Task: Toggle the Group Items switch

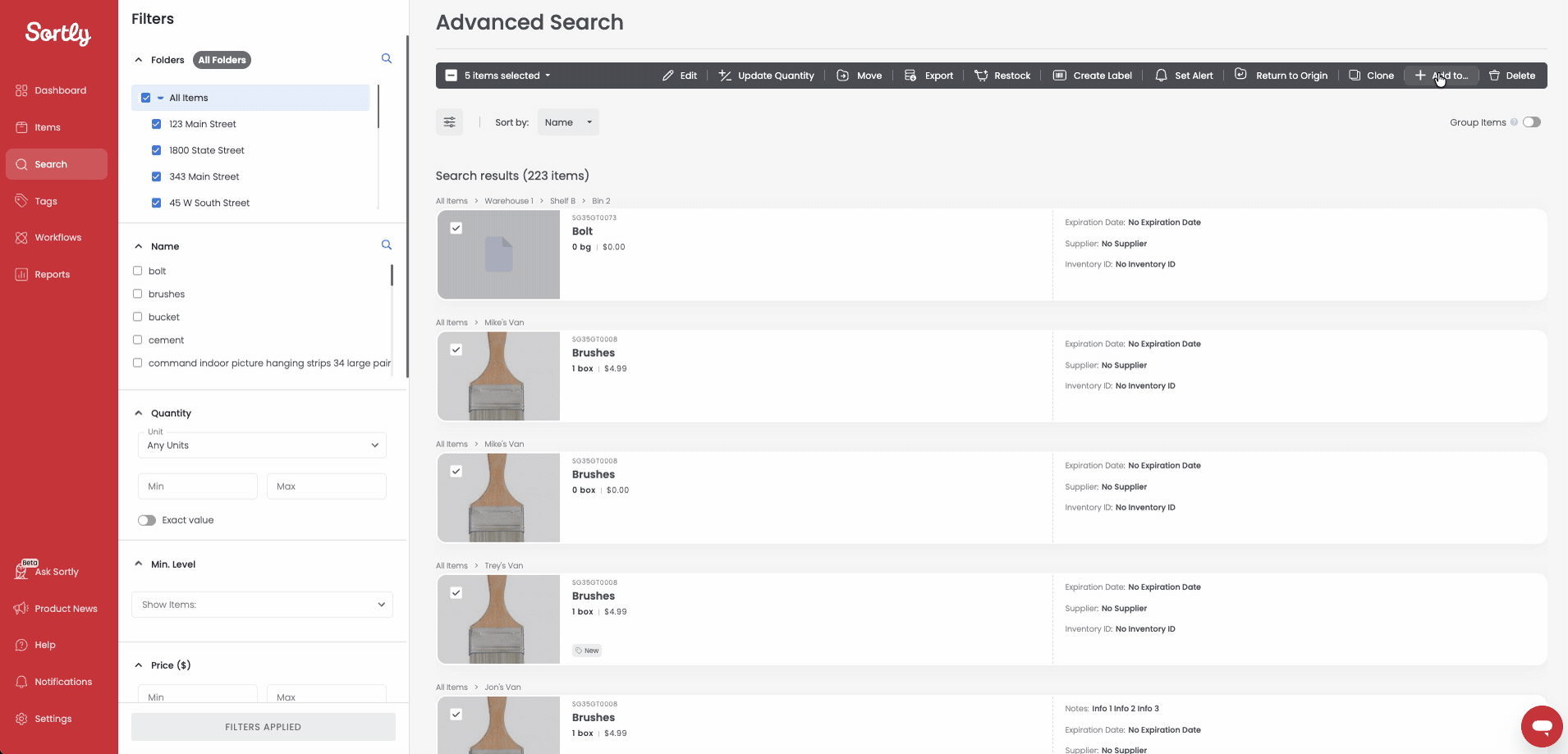Action: 1531,122
